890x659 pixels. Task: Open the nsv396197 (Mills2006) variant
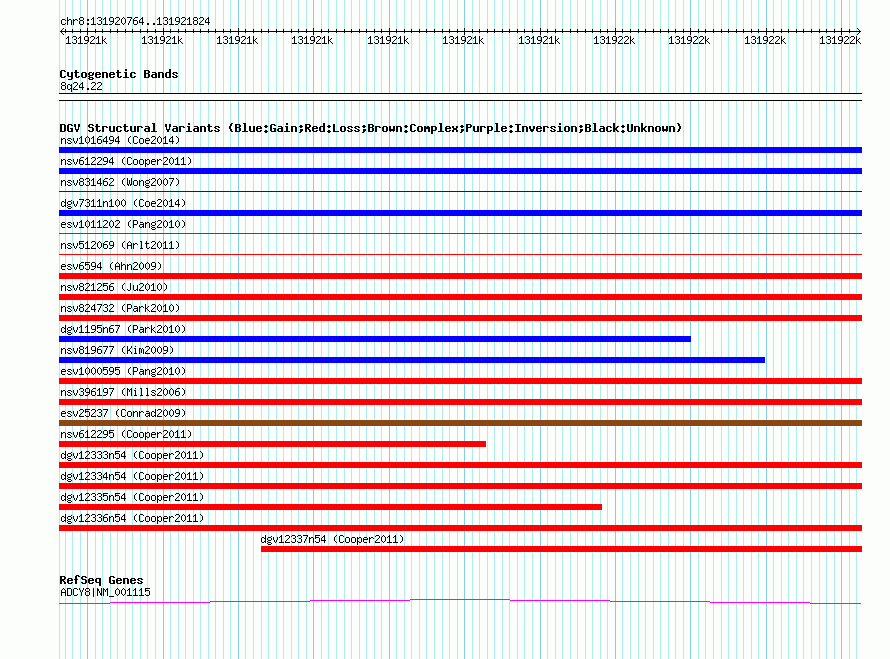(123, 392)
